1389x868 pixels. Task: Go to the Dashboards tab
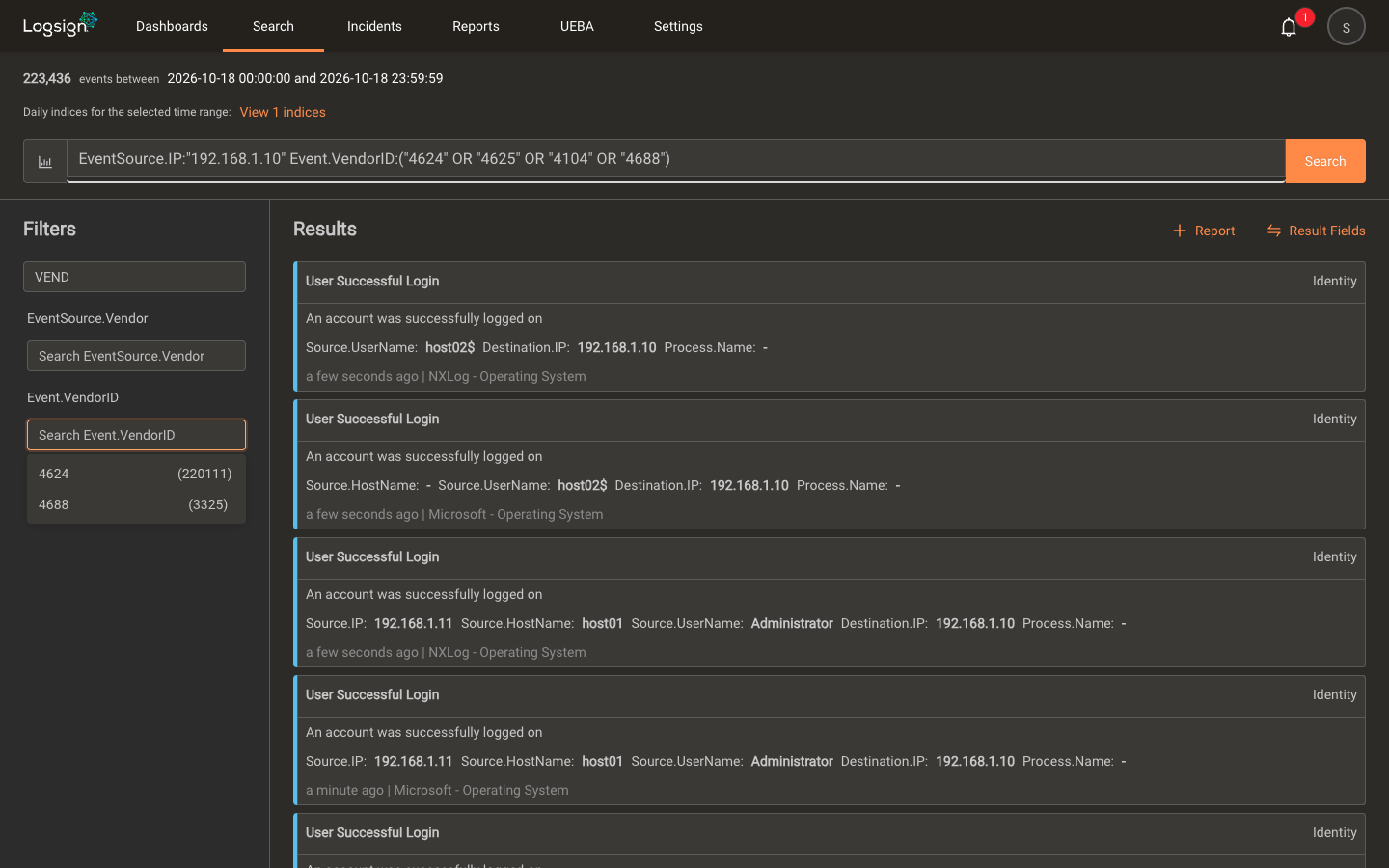coord(172,26)
